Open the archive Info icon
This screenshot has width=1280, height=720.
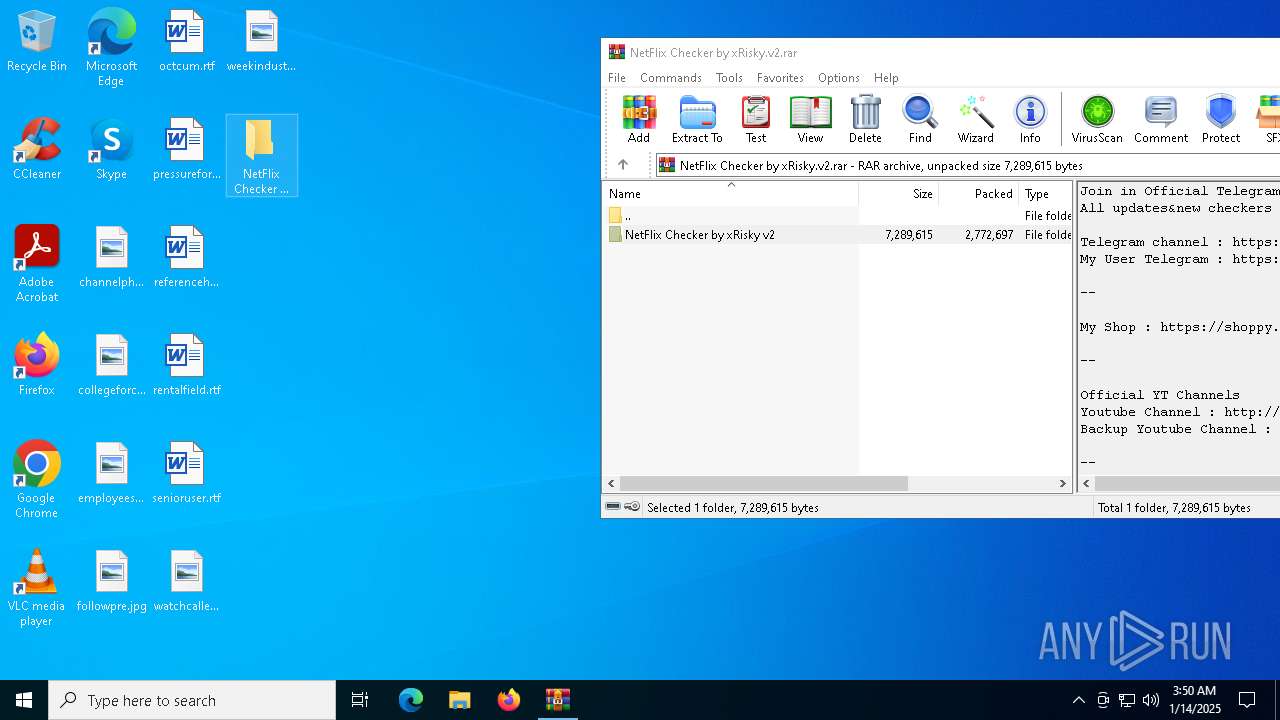tap(1030, 119)
